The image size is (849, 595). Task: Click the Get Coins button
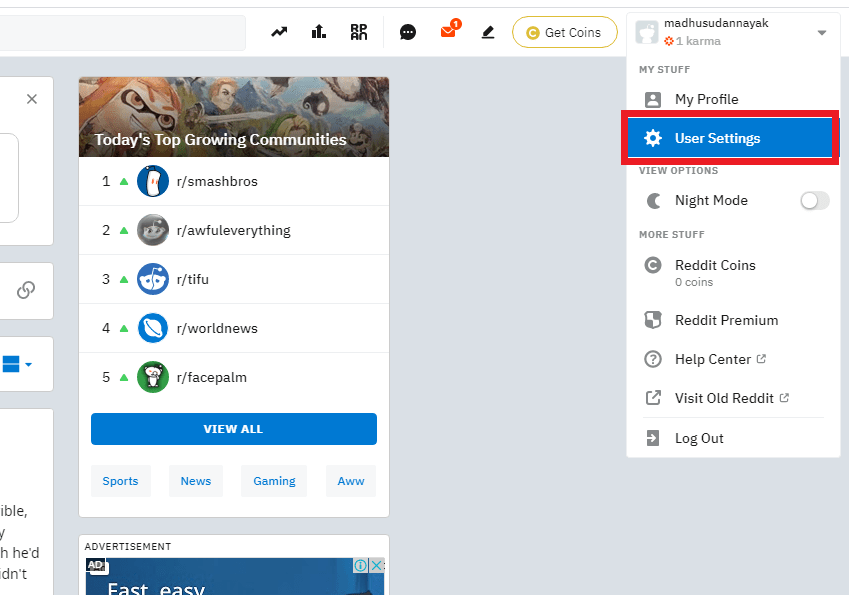point(565,32)
